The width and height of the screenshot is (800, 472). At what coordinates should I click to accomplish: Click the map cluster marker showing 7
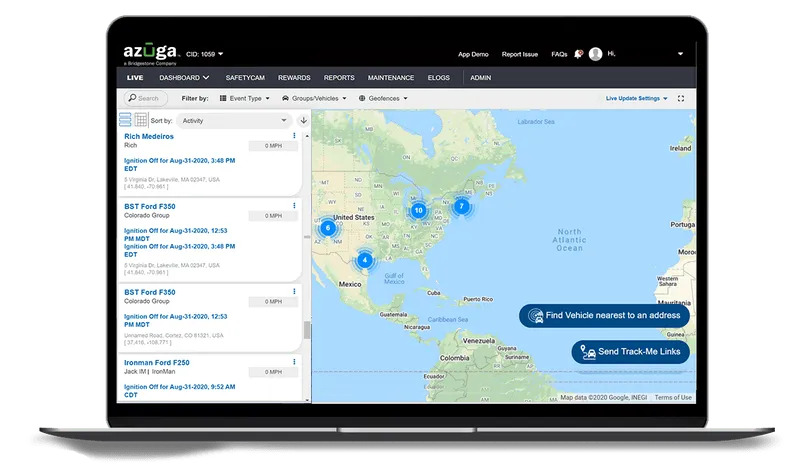[461, 206]
